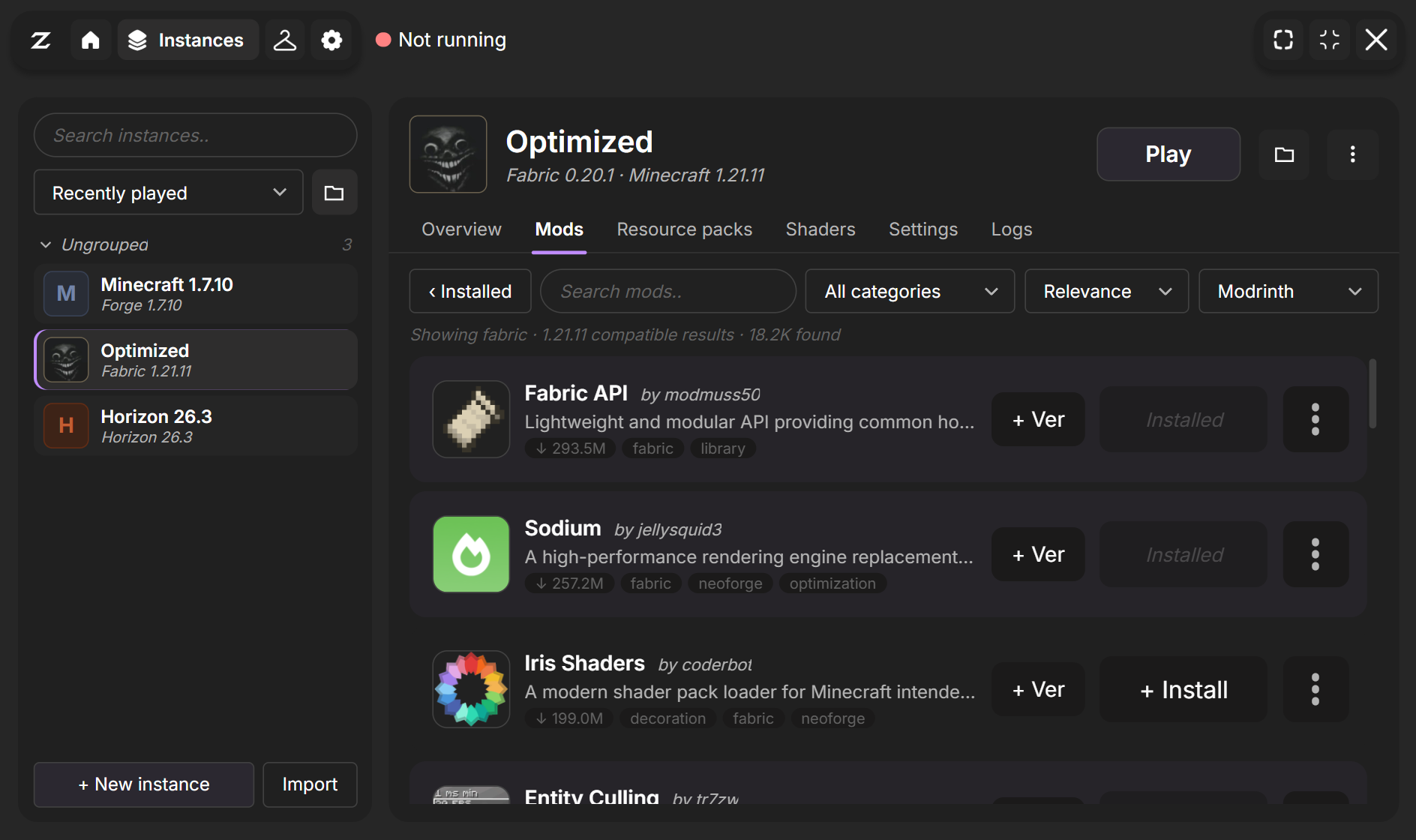Open Fabric API three-dot options menu

click(x=1315, y=419)
